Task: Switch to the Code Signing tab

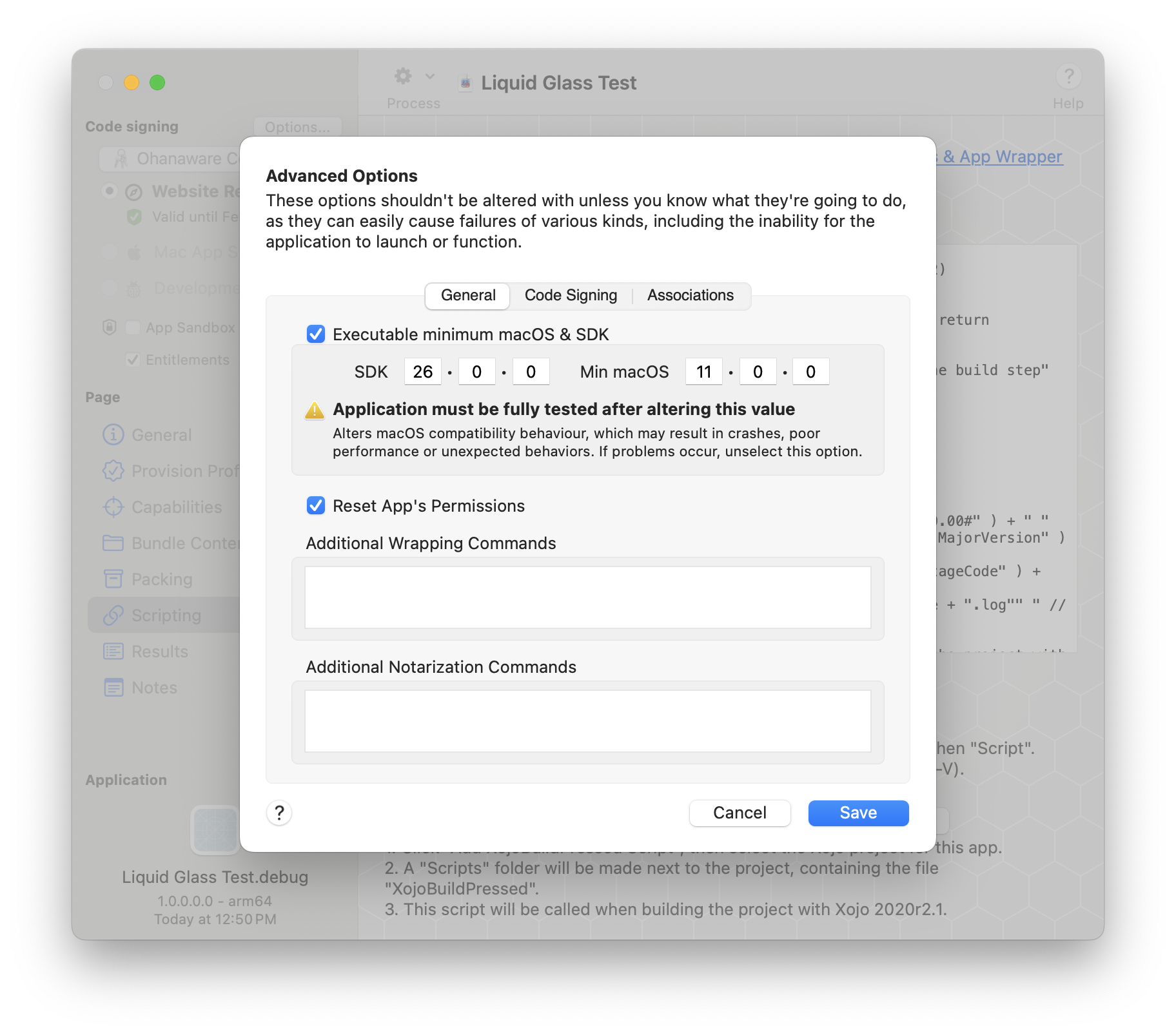Action: 571,295
